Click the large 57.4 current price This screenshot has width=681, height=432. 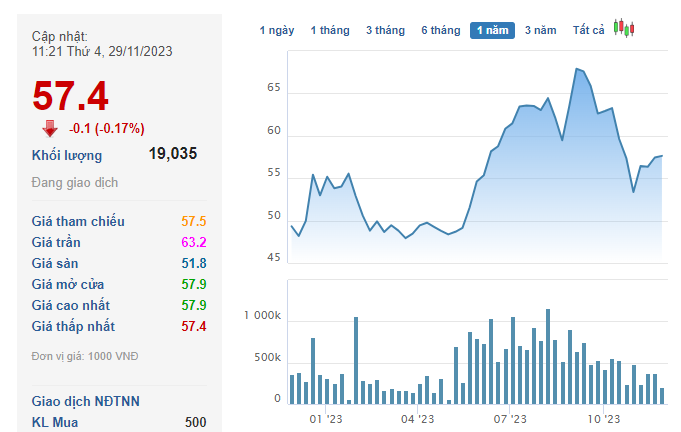tap(70, 97)
